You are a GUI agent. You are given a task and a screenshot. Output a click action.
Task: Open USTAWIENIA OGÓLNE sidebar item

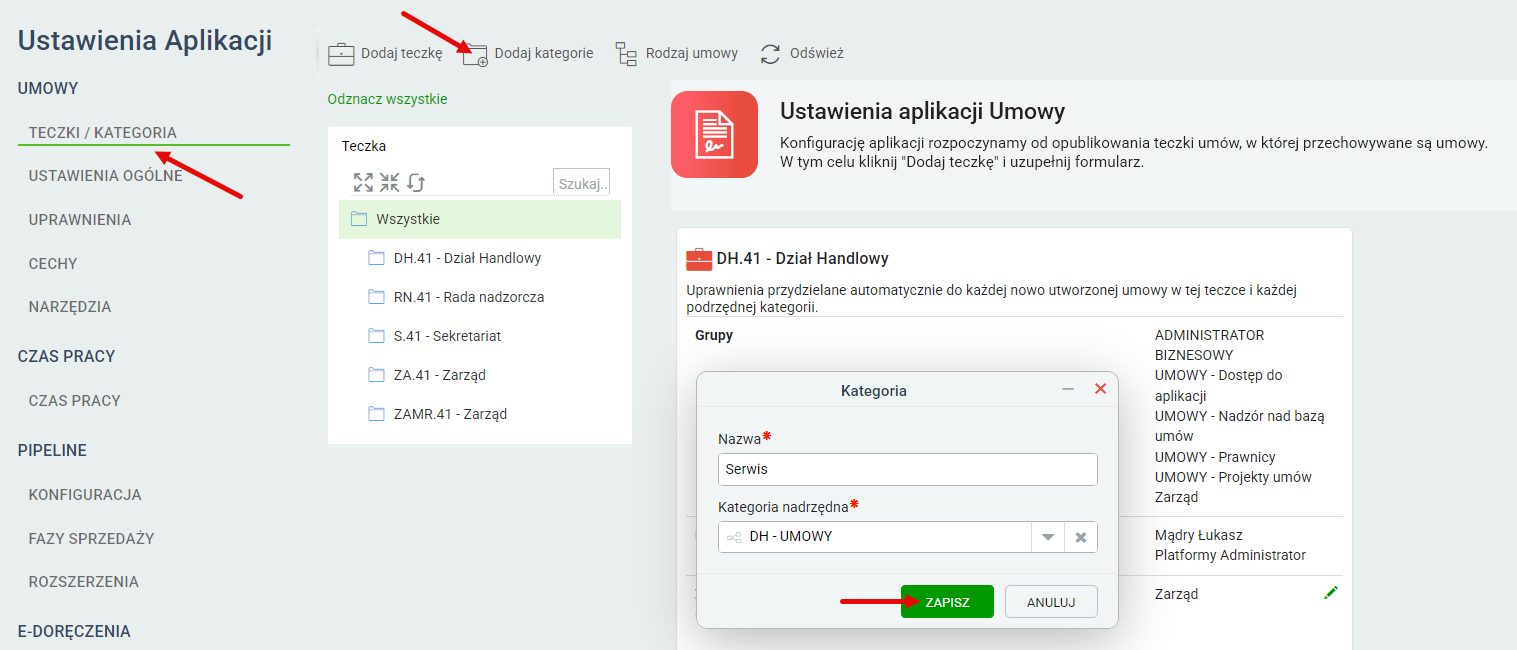(106, 176)
